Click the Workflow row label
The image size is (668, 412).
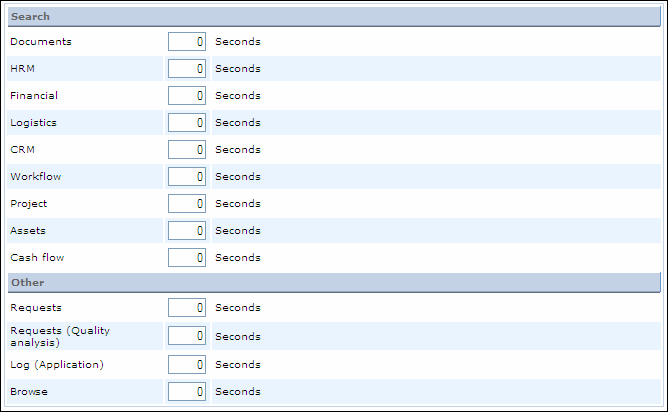click(x=36, y=177)
